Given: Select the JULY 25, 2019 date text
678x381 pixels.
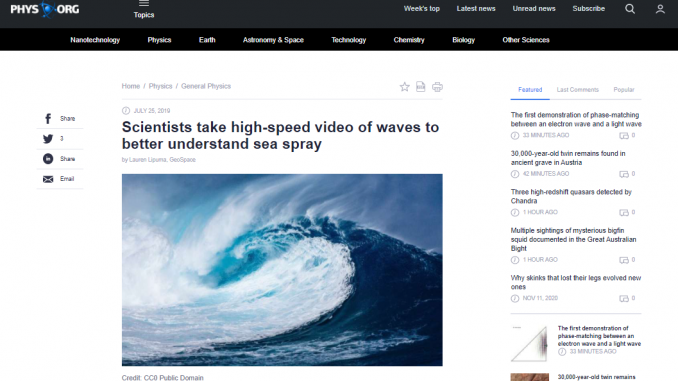Looking at the screenshot, I should click(152, 111).
